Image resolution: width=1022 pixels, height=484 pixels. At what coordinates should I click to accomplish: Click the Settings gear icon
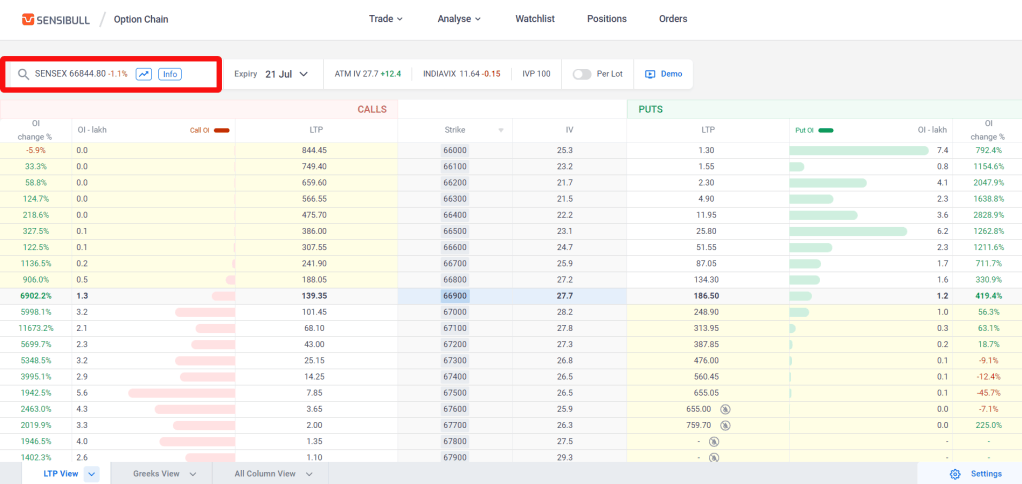955,474
